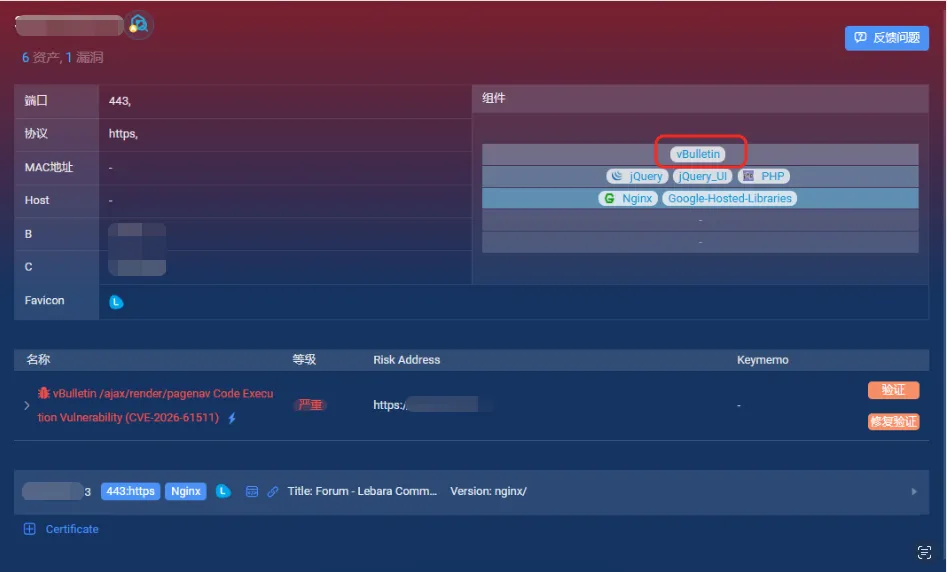The width and height of the screenshot is (947, 572).
Task: Select the jQuery component tag
Action: (637, 176)
